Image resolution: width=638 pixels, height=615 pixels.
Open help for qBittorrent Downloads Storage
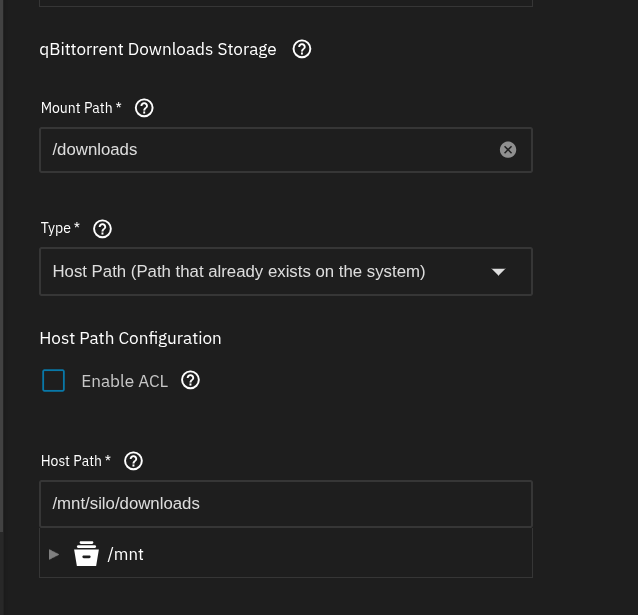coord(302,49)
